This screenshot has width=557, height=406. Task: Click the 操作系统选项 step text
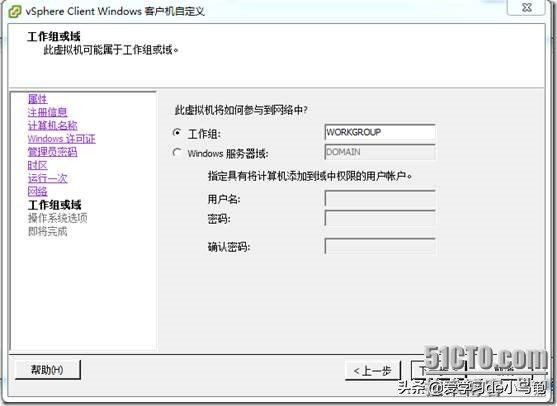click(58, 218)
